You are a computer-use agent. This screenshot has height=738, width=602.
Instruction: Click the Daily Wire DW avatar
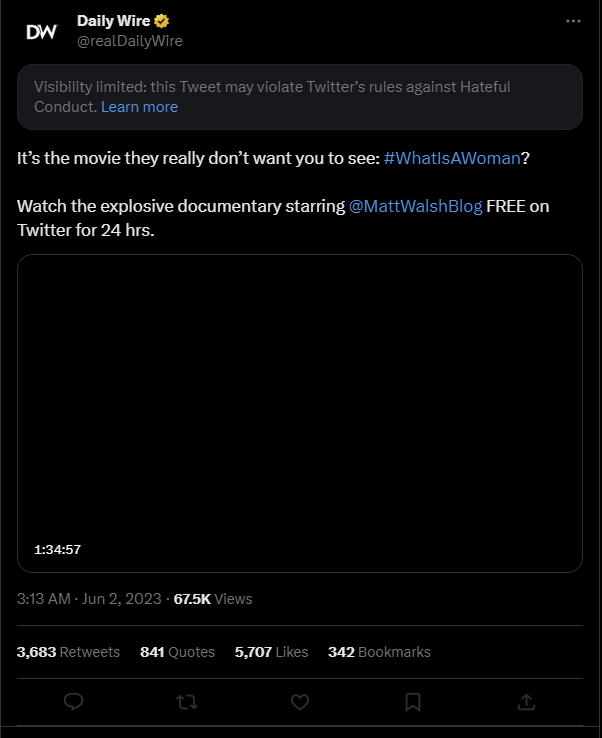(x=41, y=32)
